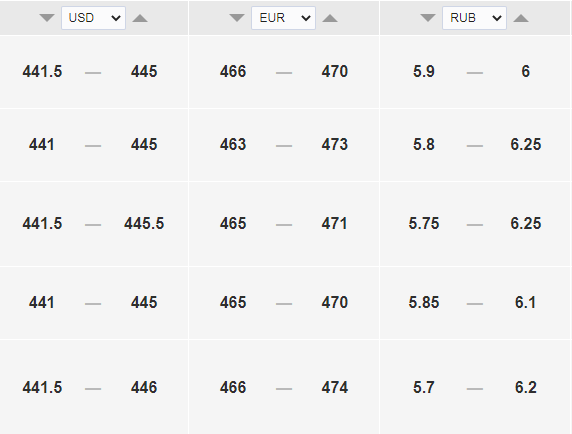Select the USD sell rate 446
This screenshot has height=434, width=572.
pyautogui.click(x=144, y=387)
